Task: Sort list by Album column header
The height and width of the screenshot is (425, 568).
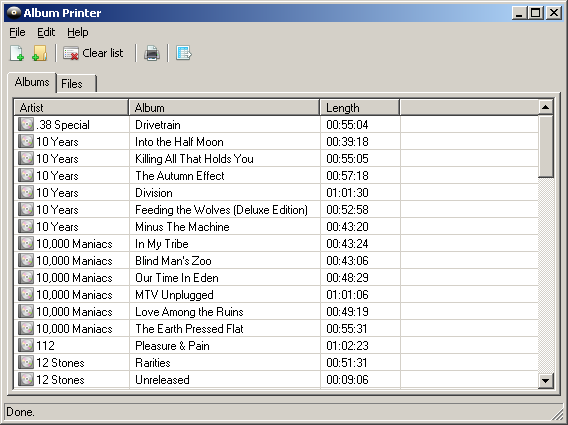Action: coord(224,108)
